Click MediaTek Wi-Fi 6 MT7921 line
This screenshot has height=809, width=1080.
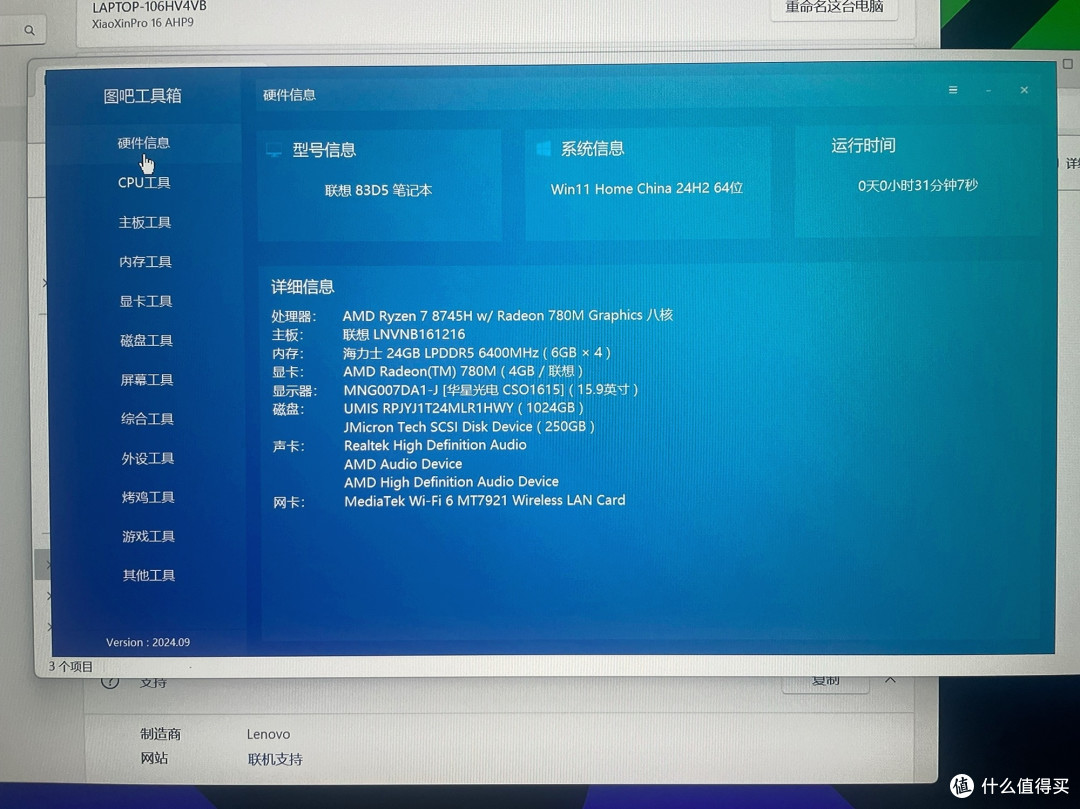point(485,501)
